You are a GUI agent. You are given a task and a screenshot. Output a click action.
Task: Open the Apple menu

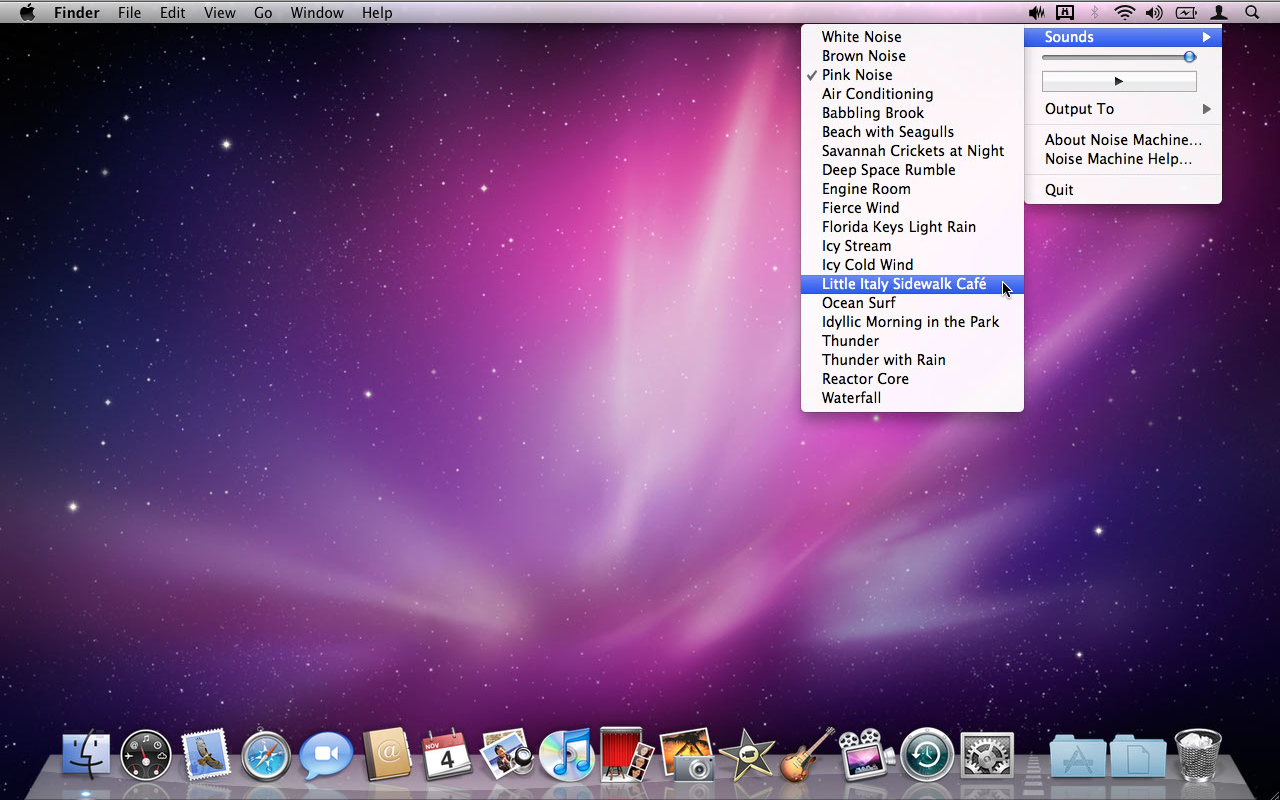coord(27,12)
